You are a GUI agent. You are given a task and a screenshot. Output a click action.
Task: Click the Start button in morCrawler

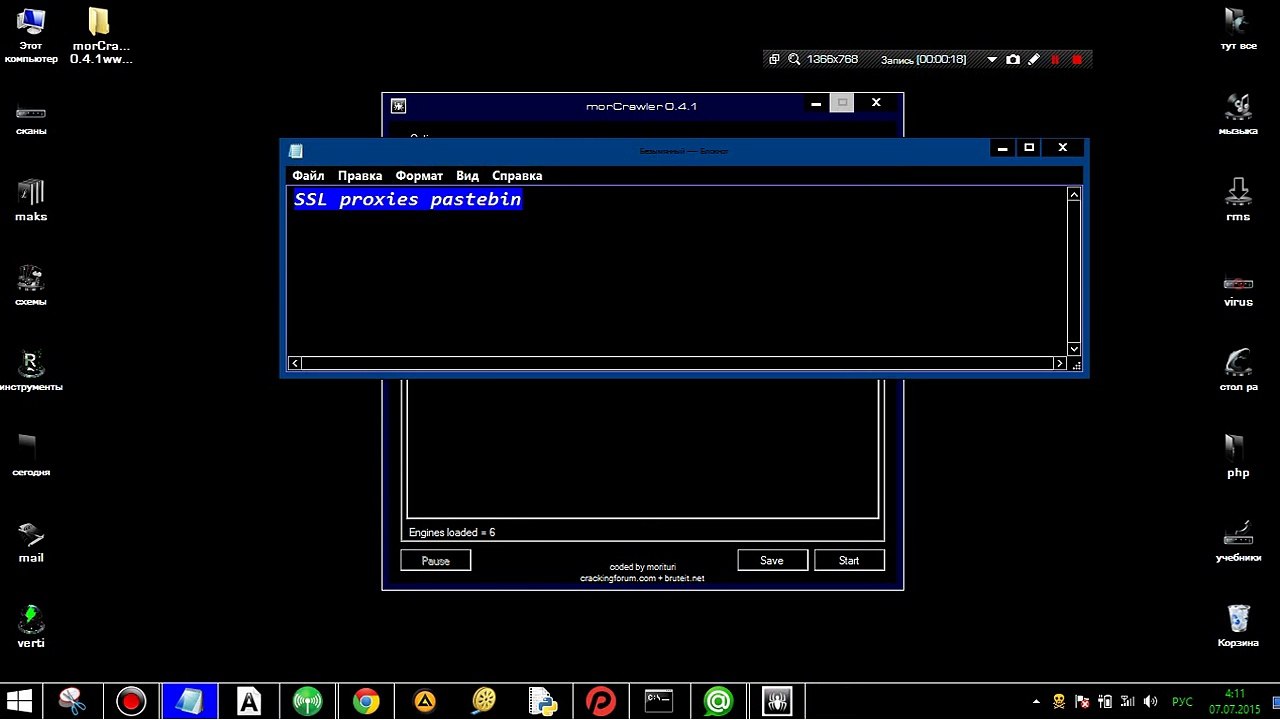tap(849, 560)
